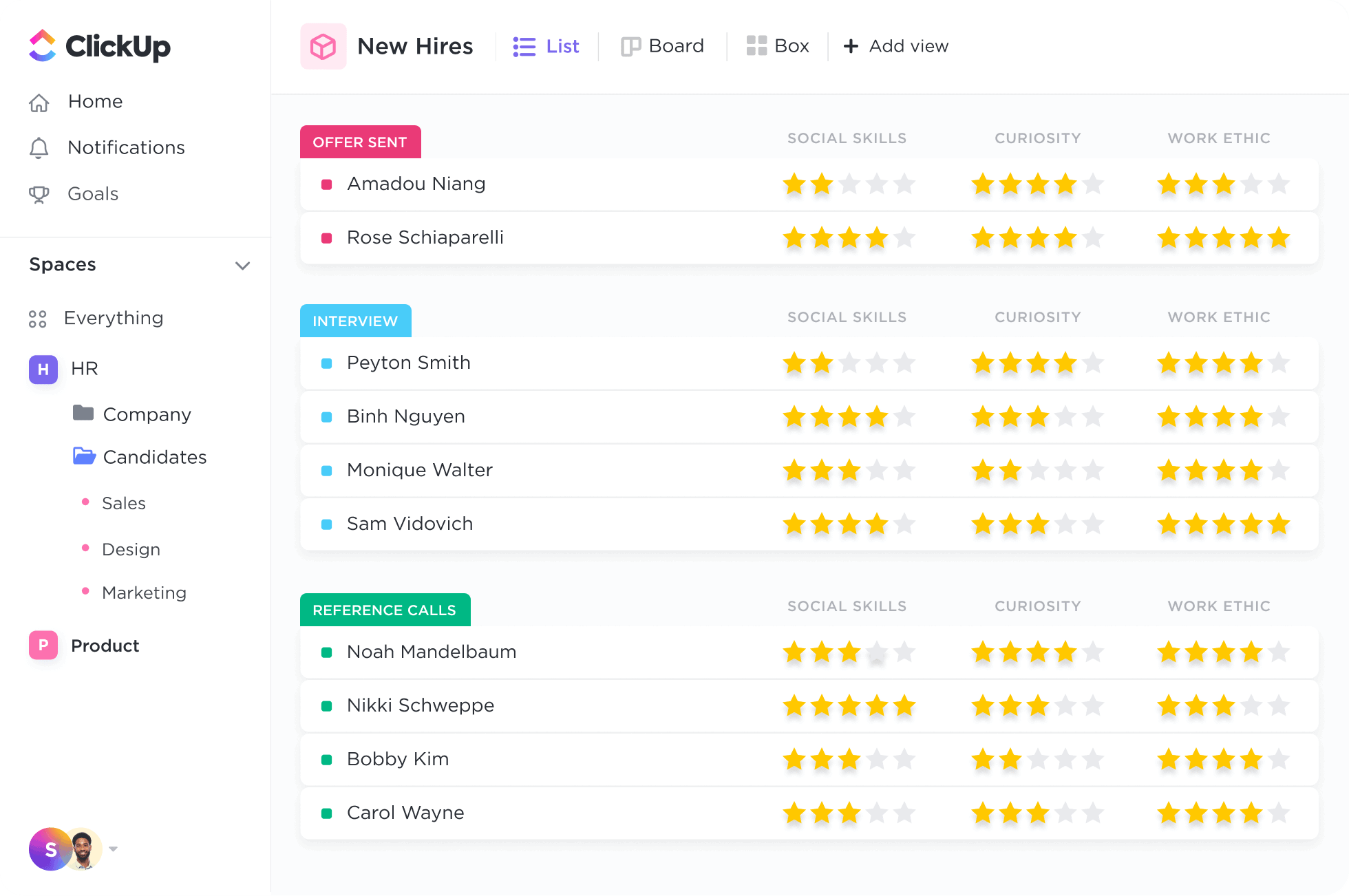Collapse the Candidates open folder

coord(84,456)
